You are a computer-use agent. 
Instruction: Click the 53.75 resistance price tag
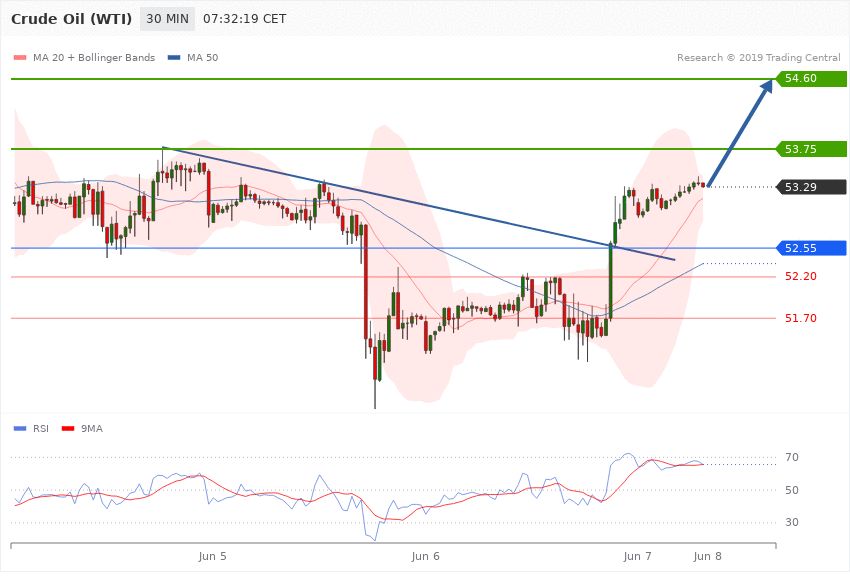(x=812, y=149)
